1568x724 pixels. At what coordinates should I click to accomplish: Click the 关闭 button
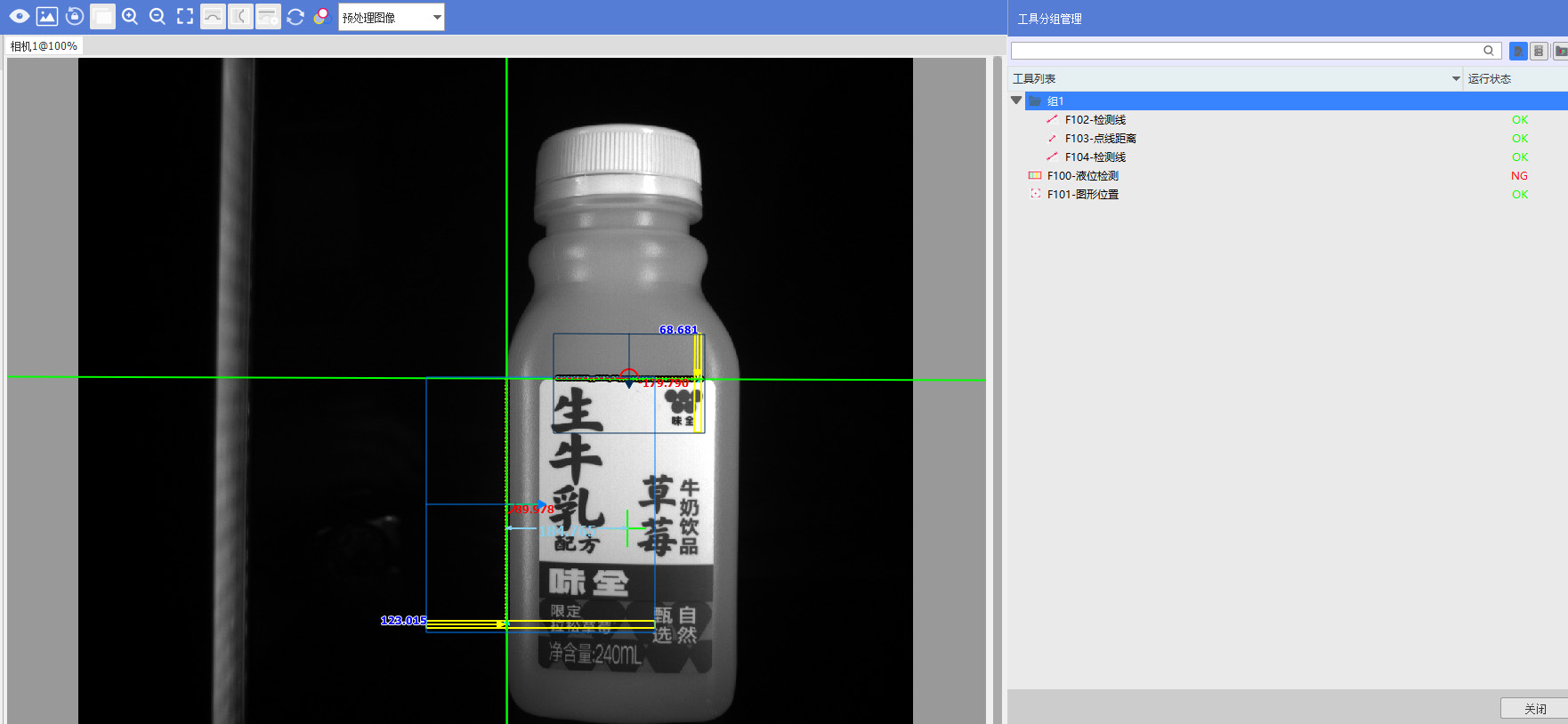(x=1534, y=709)
